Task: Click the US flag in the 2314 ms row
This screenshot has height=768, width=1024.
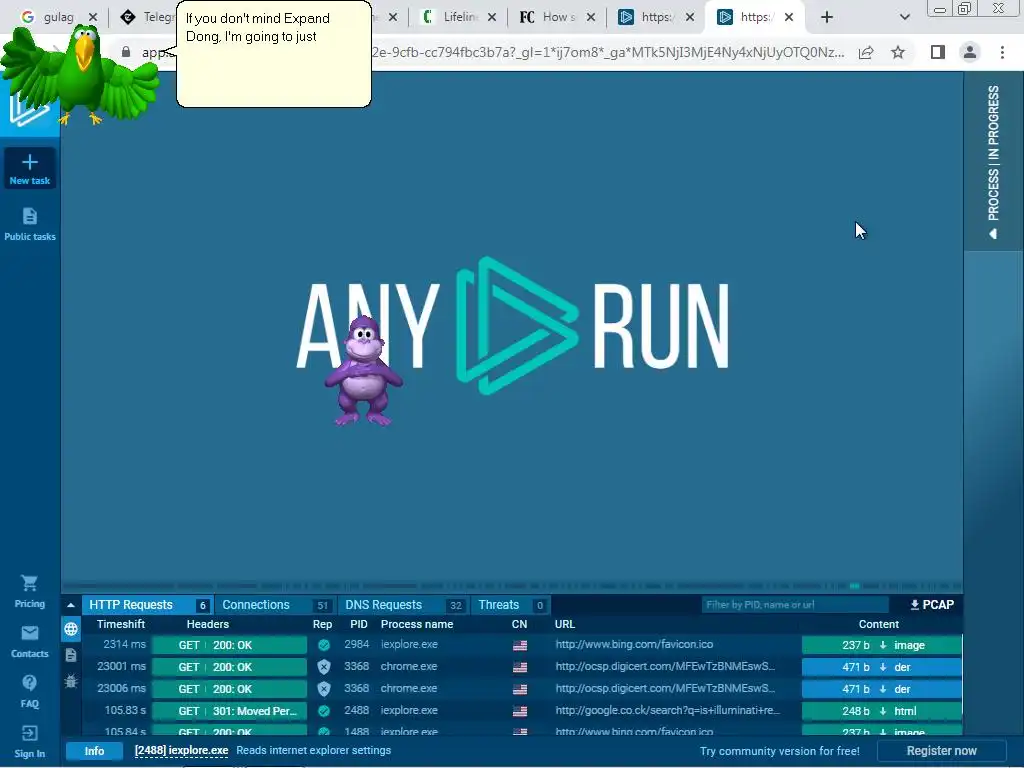Action: [520, 645]
